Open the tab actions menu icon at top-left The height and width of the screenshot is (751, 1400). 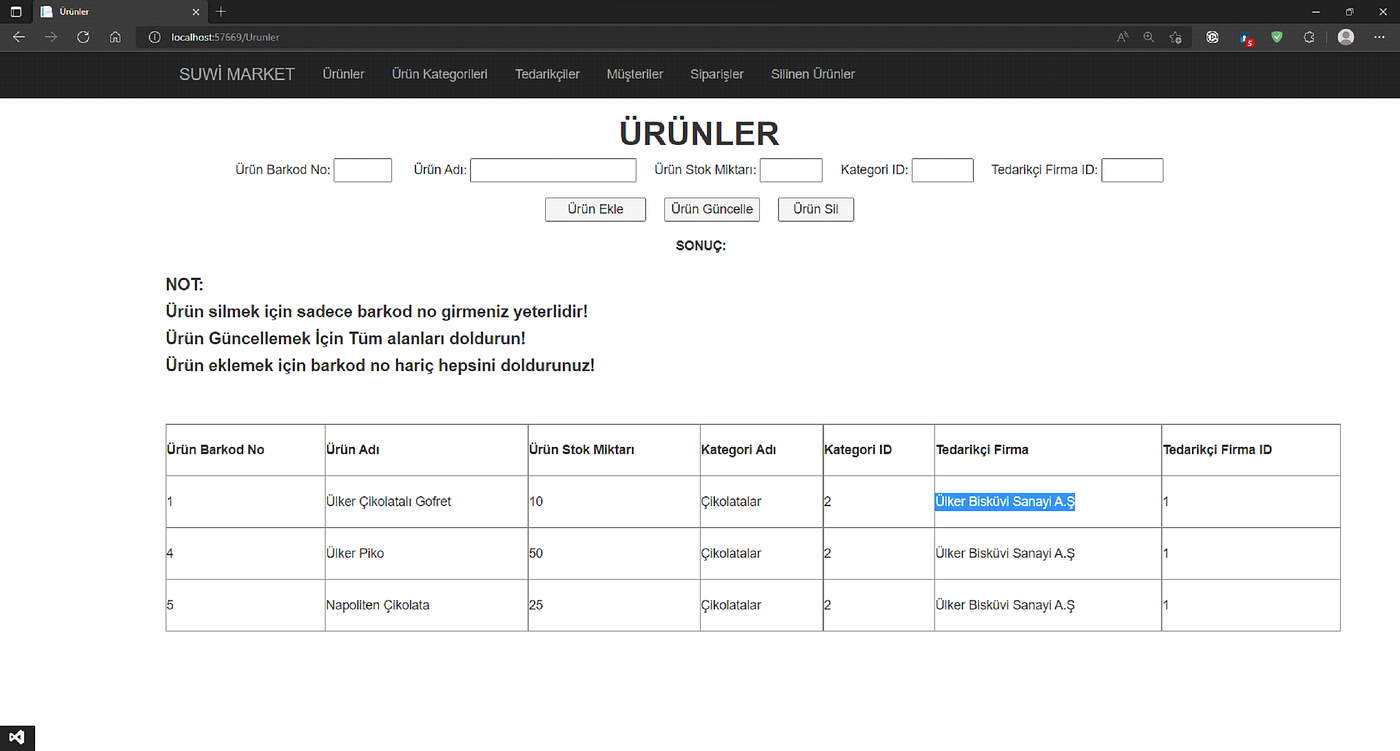pyautogui.click(x=16, y=12)
